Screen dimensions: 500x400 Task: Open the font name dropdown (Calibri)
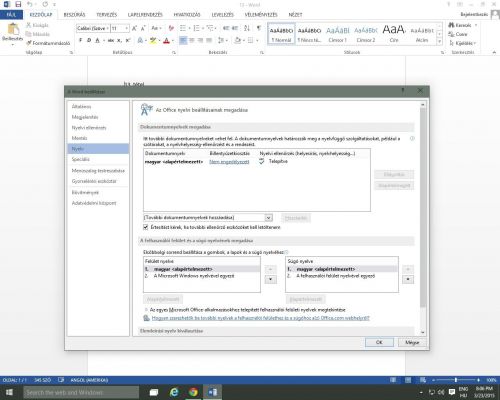point(107,28)
